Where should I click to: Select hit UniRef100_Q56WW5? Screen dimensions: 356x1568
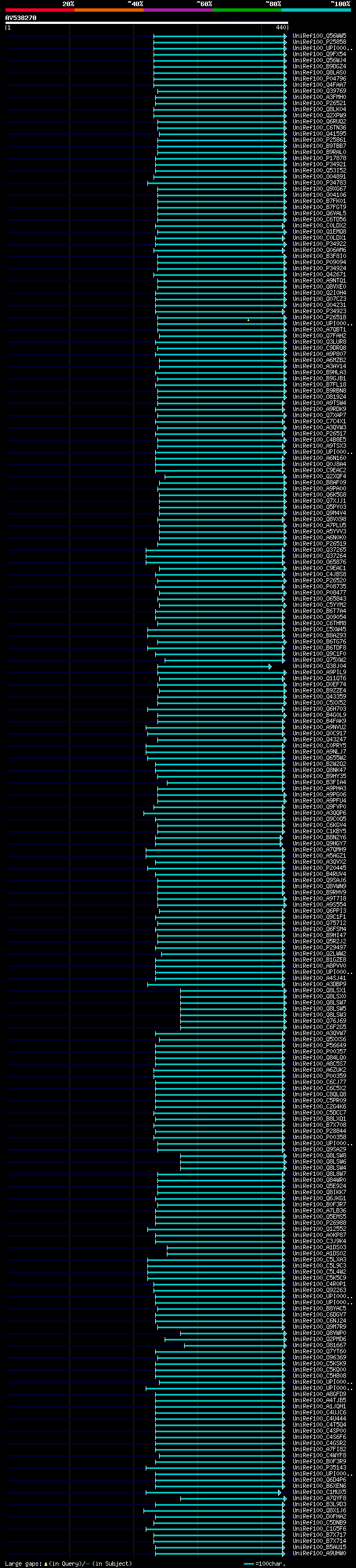click(x=319, y=37)
